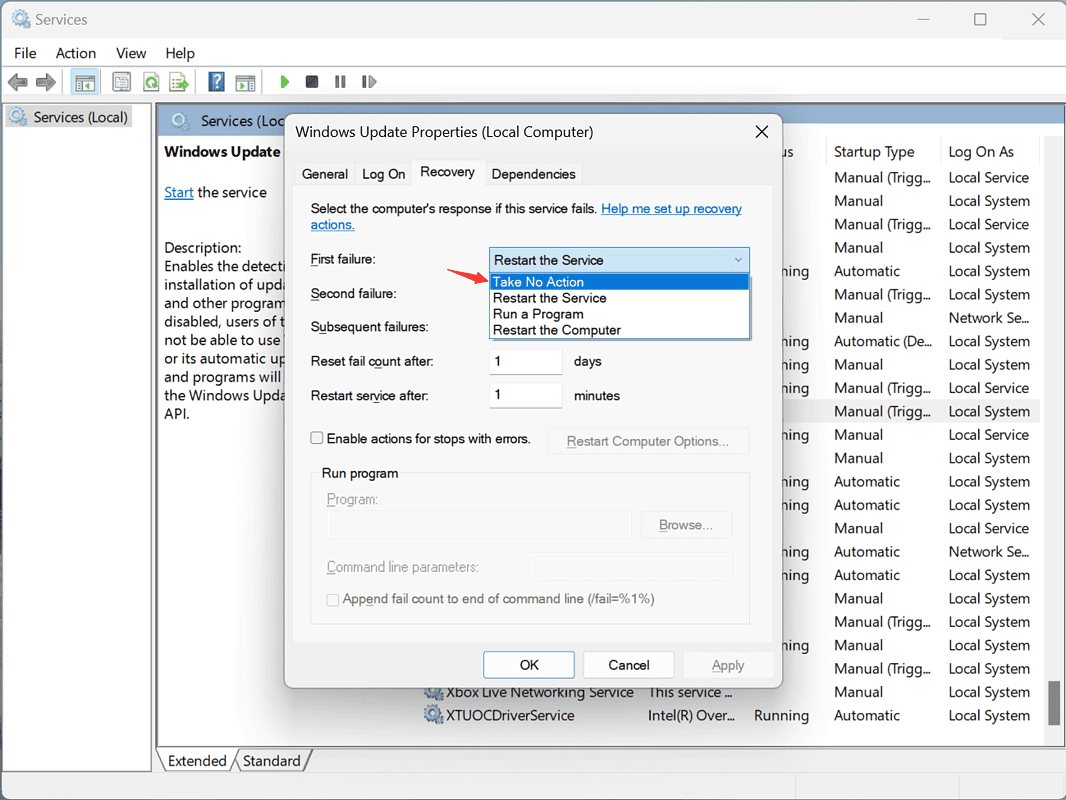Switch to the Log On tab
Screen dimensions: 1066x800
383,174
